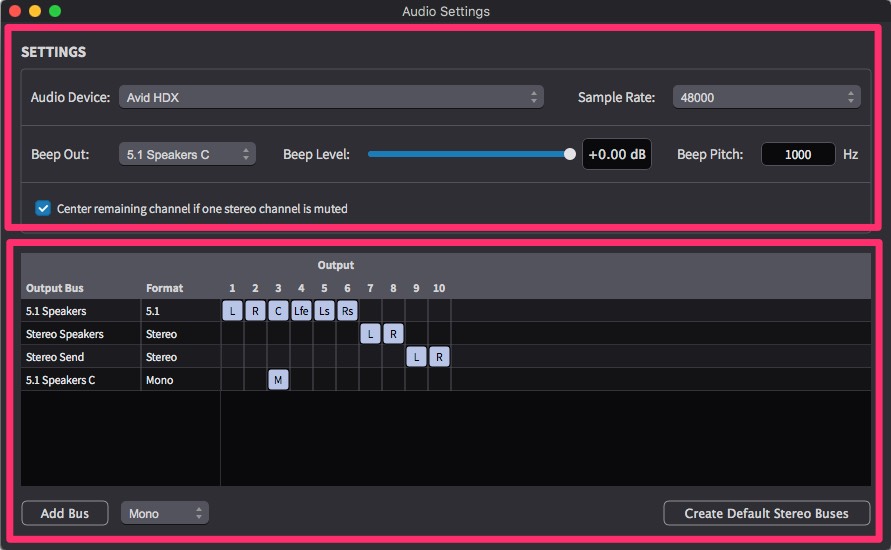The width and height of the screenshot is (891, 550).
Task: Click the Format column header
Action: click(x=164, y=288)
